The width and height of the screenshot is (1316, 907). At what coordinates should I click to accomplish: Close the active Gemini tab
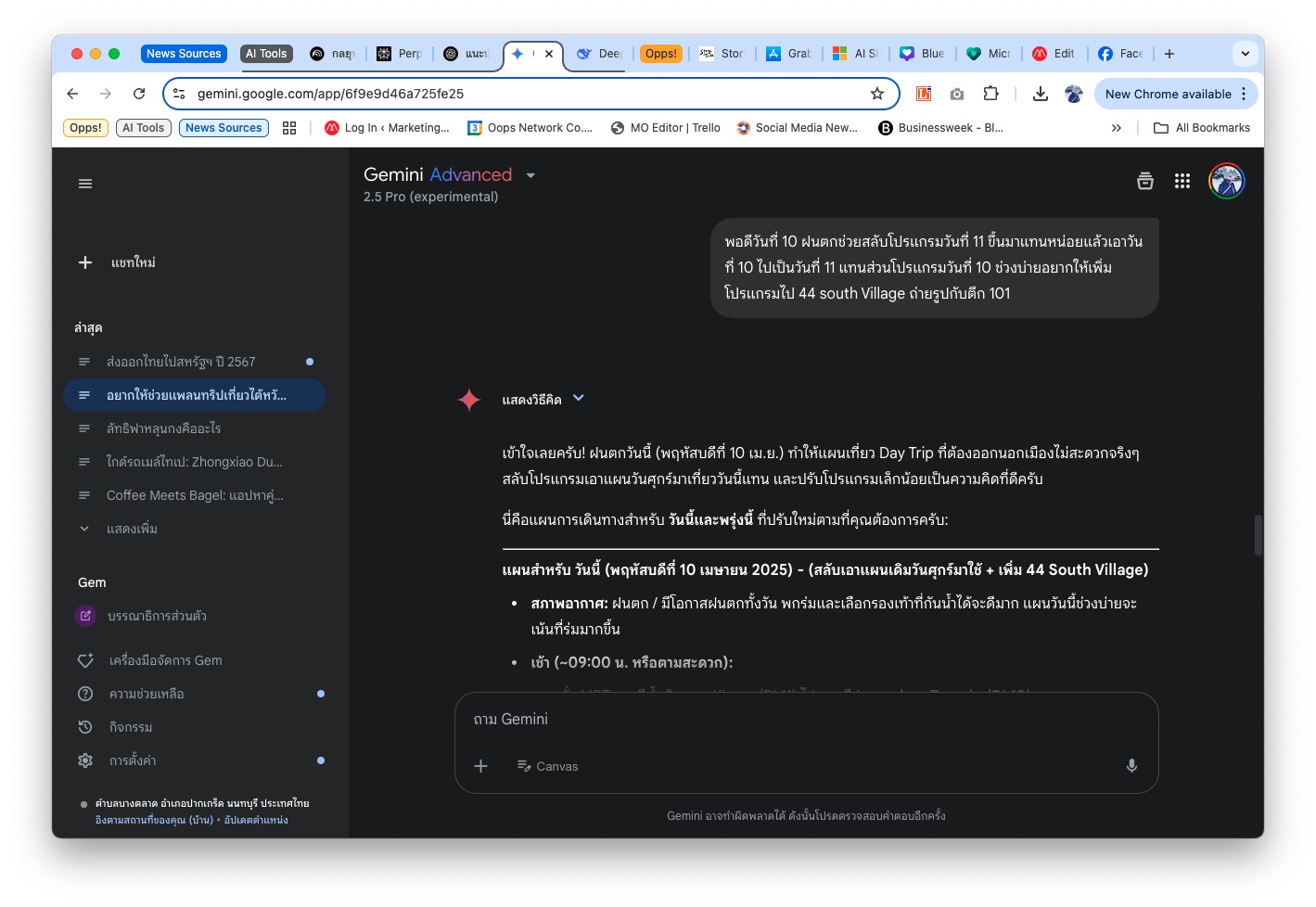pos(549,54)
